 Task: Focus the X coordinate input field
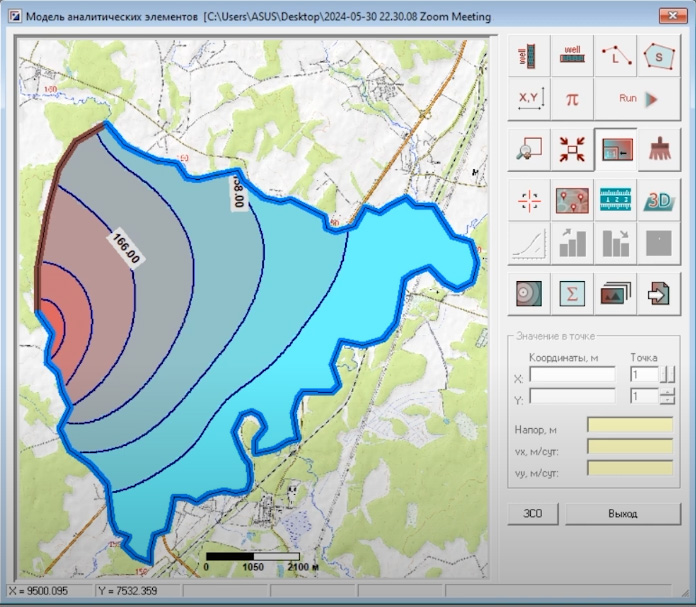click(572, 374)
